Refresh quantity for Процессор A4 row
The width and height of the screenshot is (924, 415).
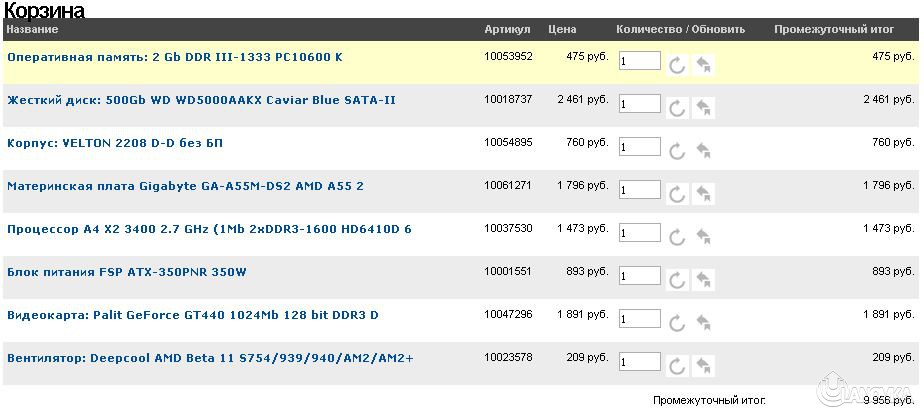click(677, 238)
